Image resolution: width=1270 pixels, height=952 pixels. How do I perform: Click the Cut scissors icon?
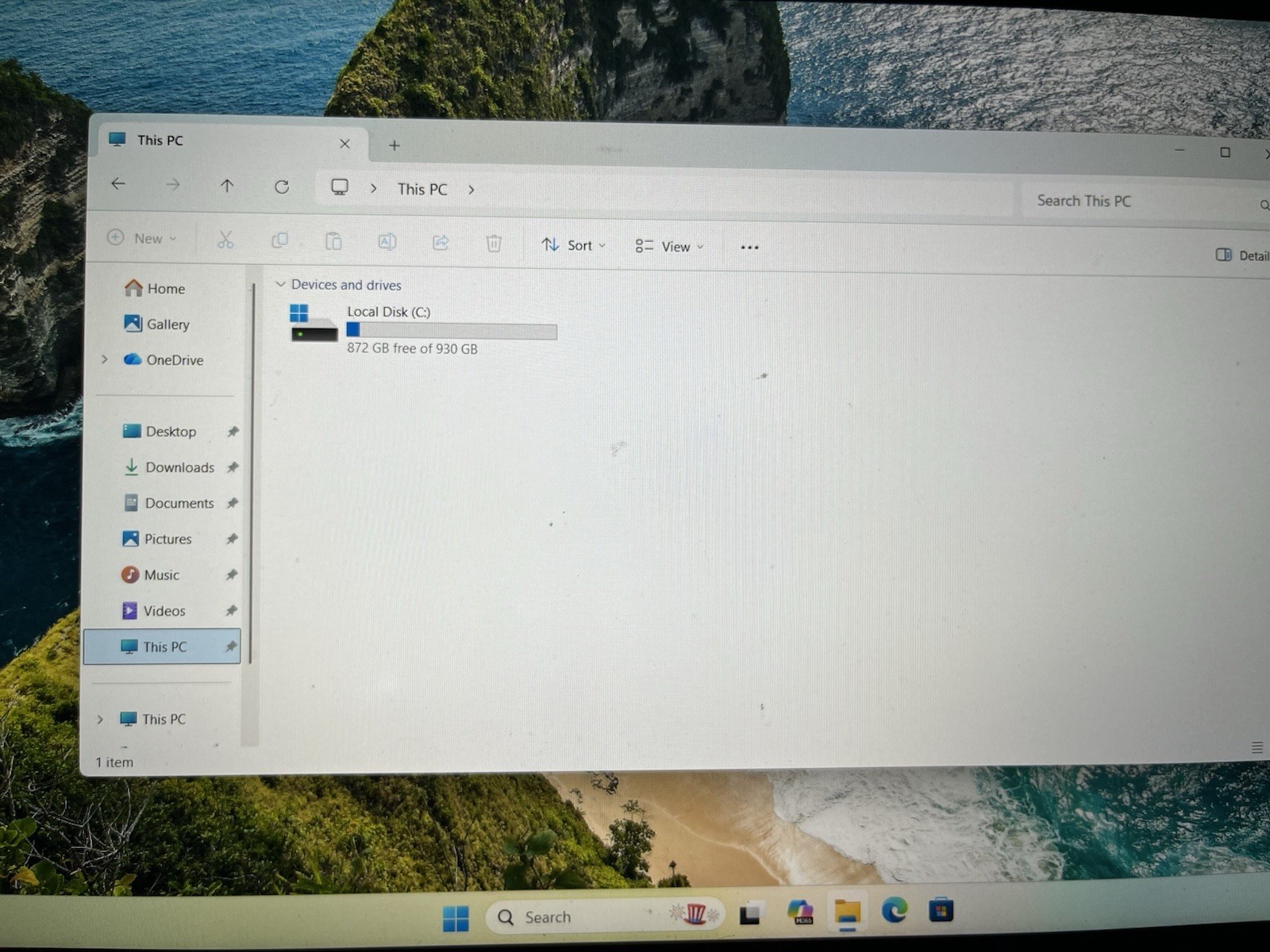[x=225, y=240]
